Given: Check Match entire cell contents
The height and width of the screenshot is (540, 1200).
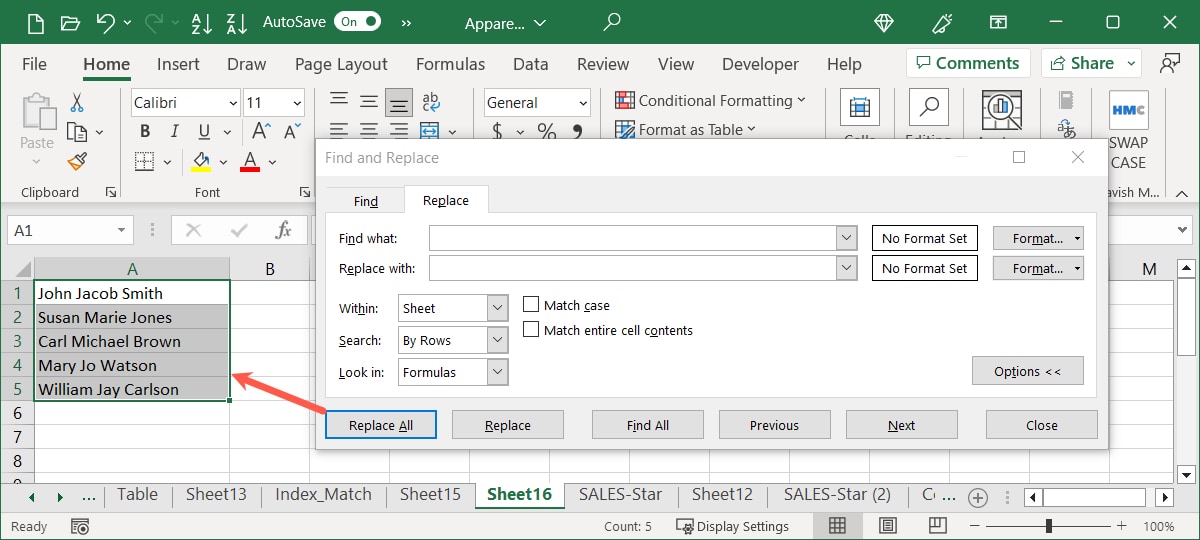Looking at the screenshot, I should (532, 330).
